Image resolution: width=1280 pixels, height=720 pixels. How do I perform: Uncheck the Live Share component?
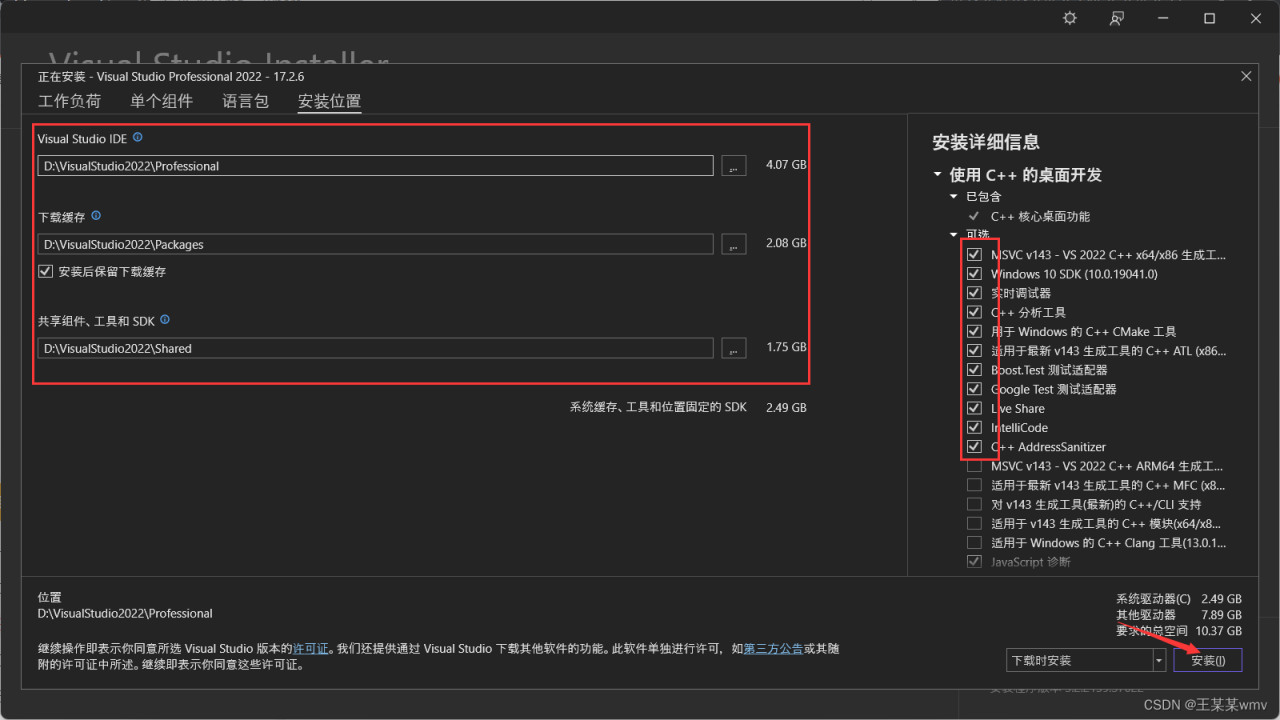pos(974,408)
